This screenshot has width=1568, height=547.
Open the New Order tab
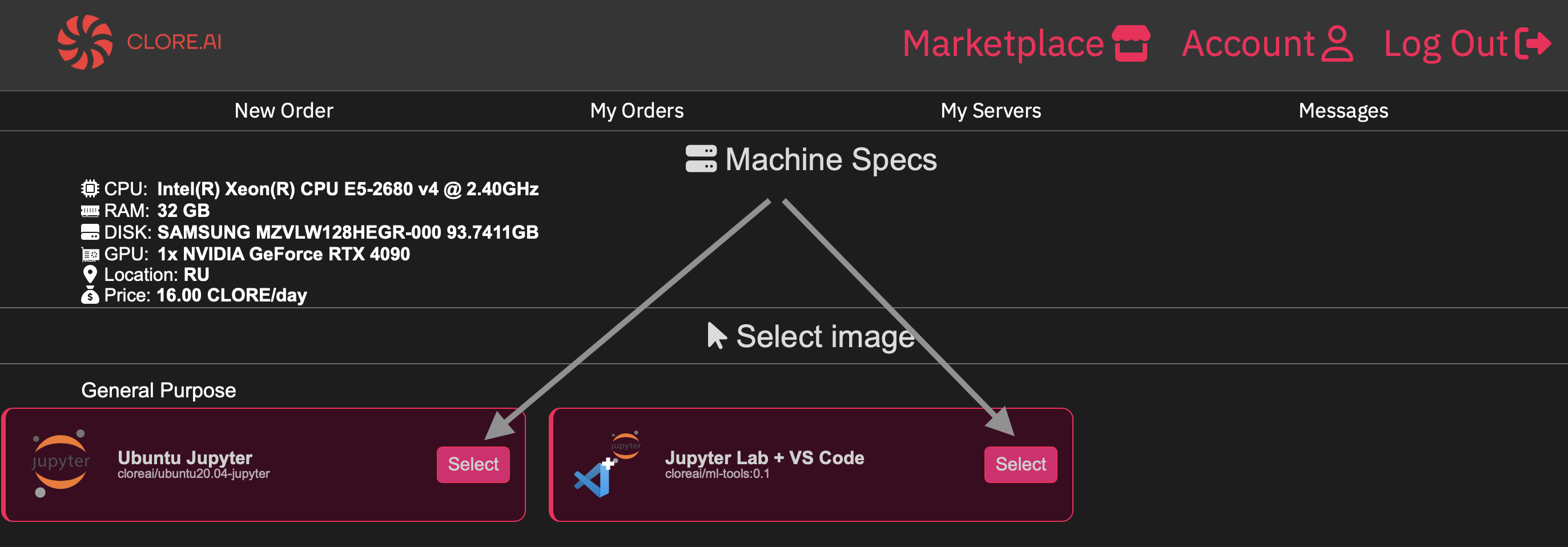[x=284, y=111]
